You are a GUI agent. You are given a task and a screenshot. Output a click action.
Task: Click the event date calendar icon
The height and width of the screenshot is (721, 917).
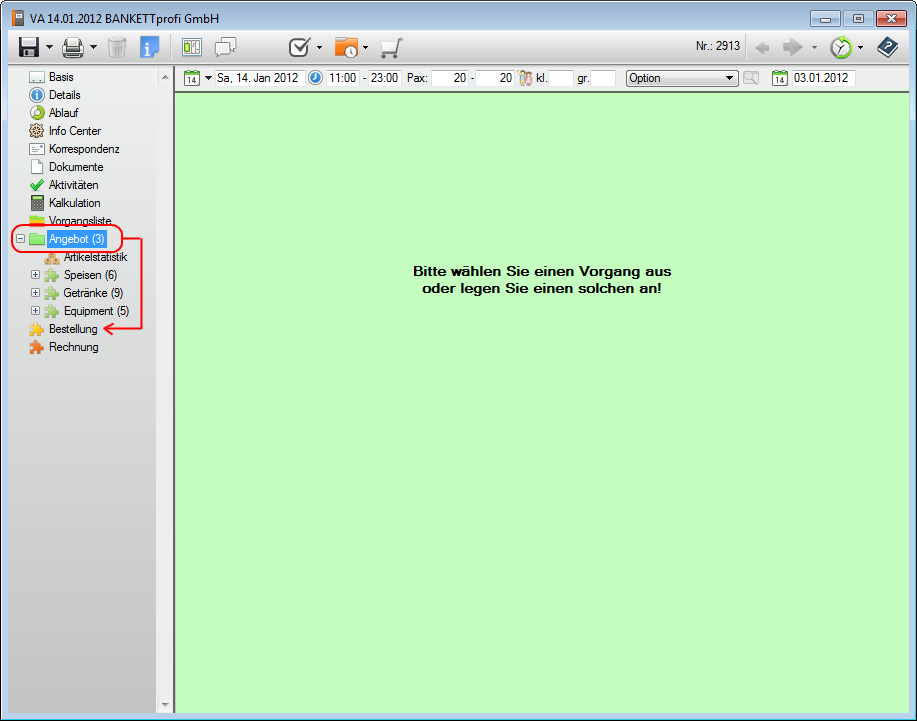[x=192, y=78]
